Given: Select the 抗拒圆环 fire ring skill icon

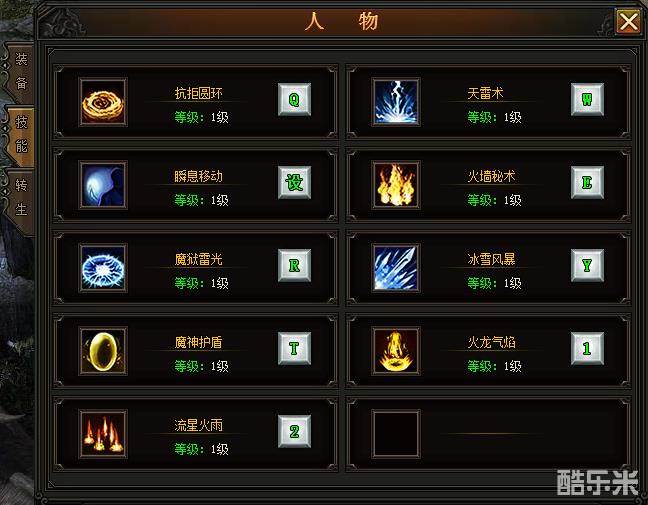Looking at the screenshot, I should click(103, 102).
